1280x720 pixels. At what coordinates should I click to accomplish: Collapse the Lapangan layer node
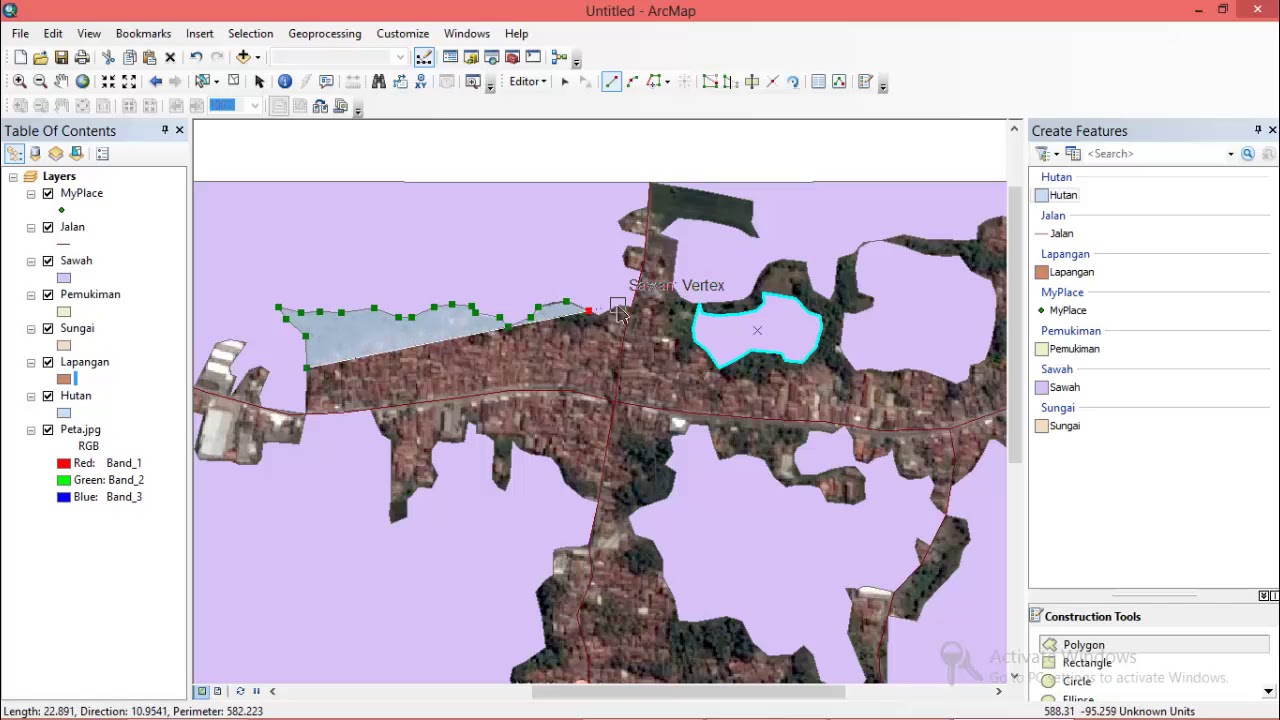click(31, 362)
